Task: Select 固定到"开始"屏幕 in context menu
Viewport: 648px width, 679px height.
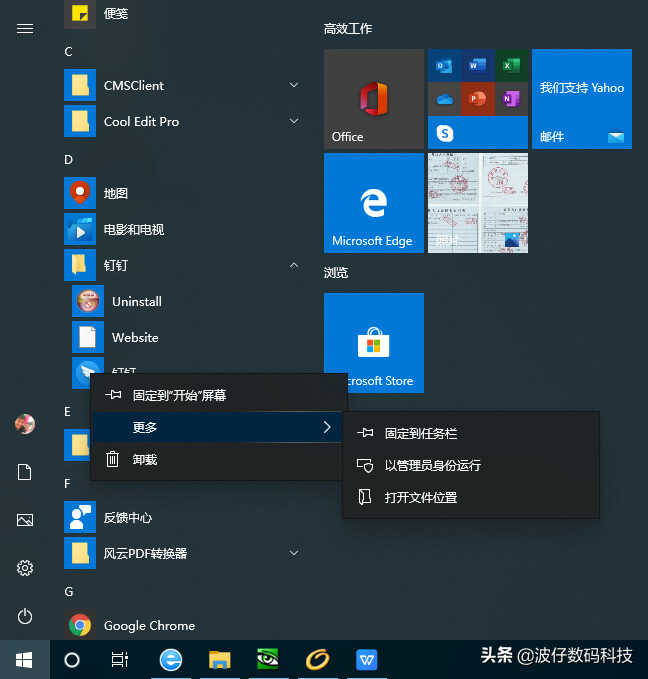Action: tap(220, 395)
